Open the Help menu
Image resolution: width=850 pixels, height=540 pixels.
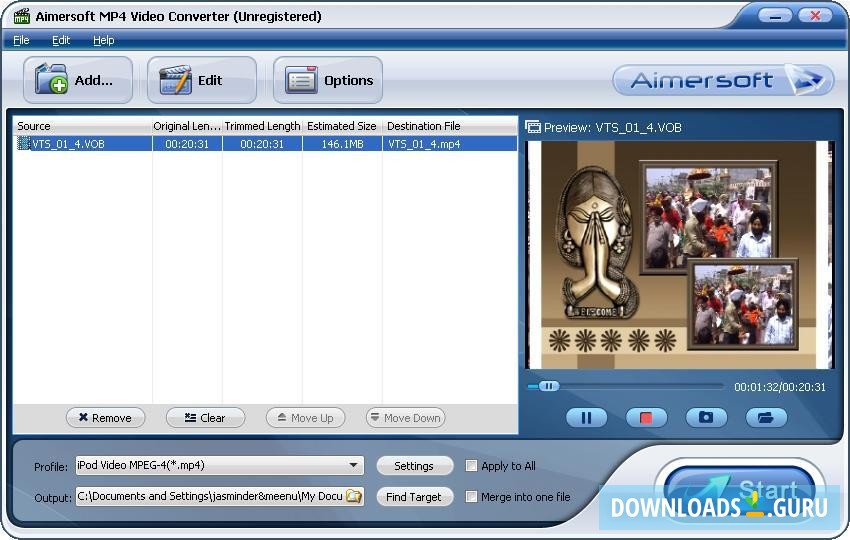[104, 40]
